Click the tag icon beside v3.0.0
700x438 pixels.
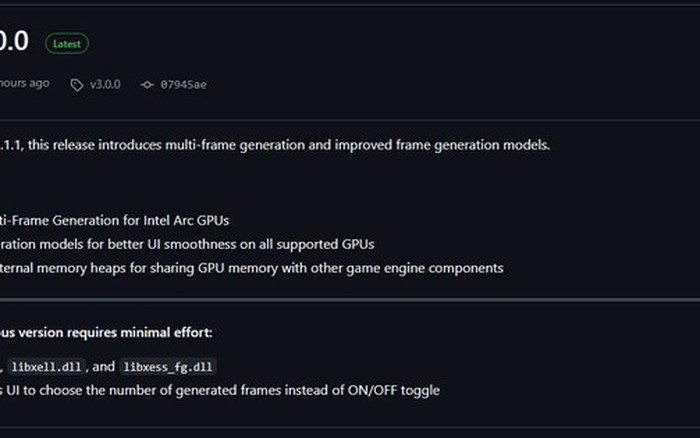(77, 85)
